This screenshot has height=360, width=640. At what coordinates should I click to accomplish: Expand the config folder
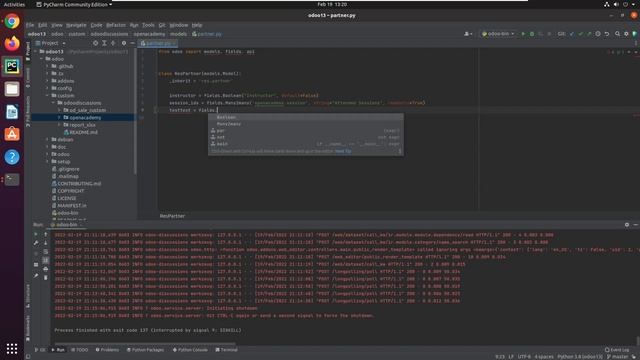click(x=48, y=88)
